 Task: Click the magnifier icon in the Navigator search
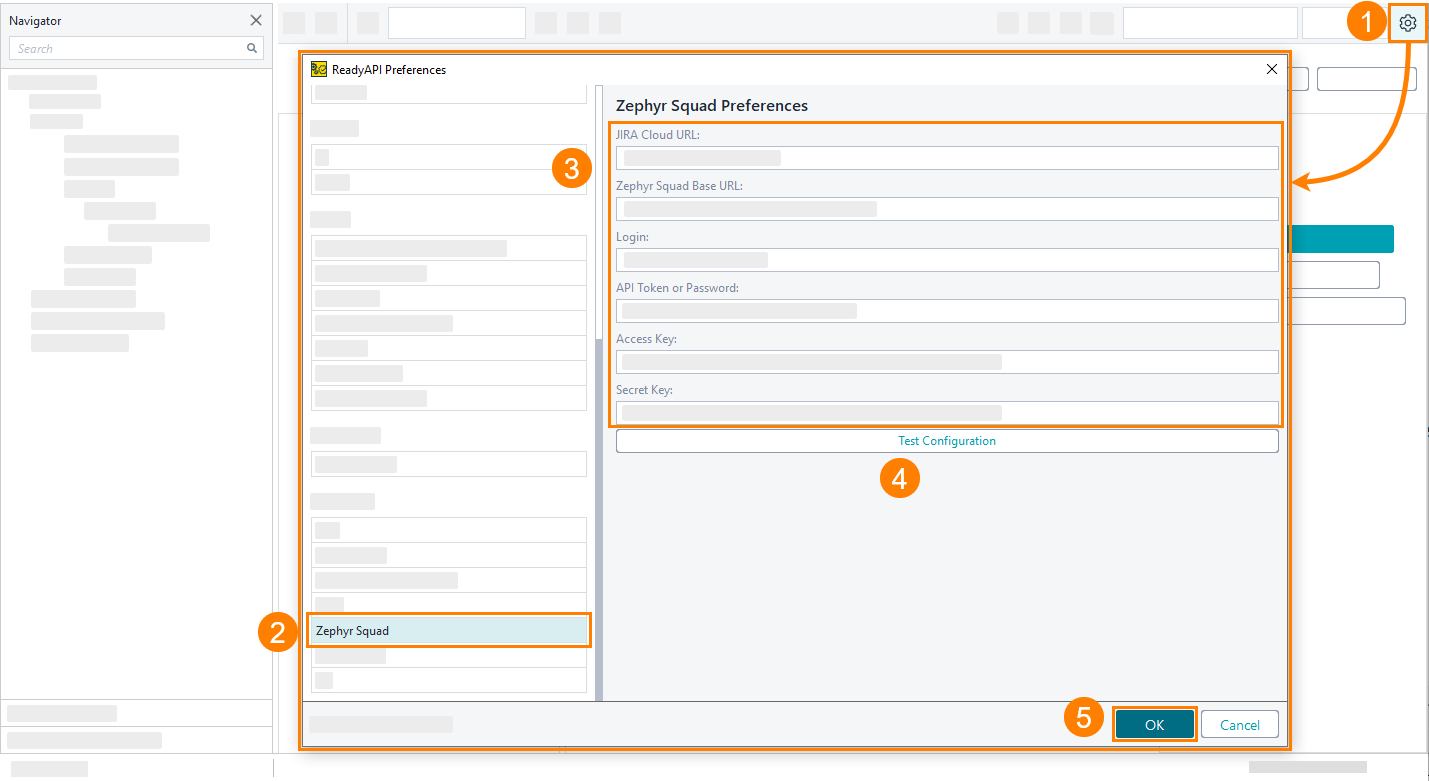[253, 47]
